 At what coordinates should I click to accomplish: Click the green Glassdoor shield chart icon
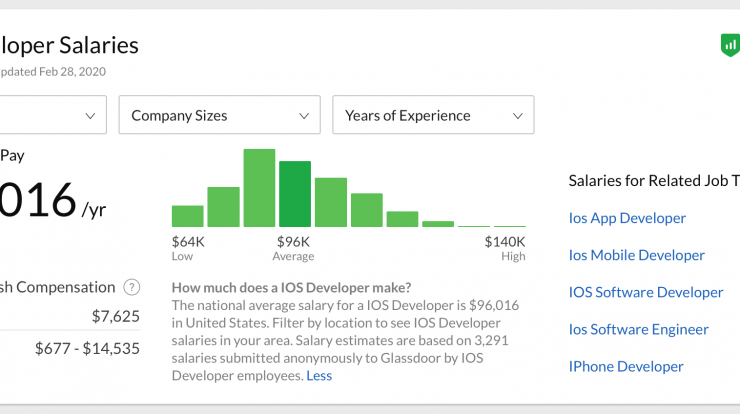[731, 45]
